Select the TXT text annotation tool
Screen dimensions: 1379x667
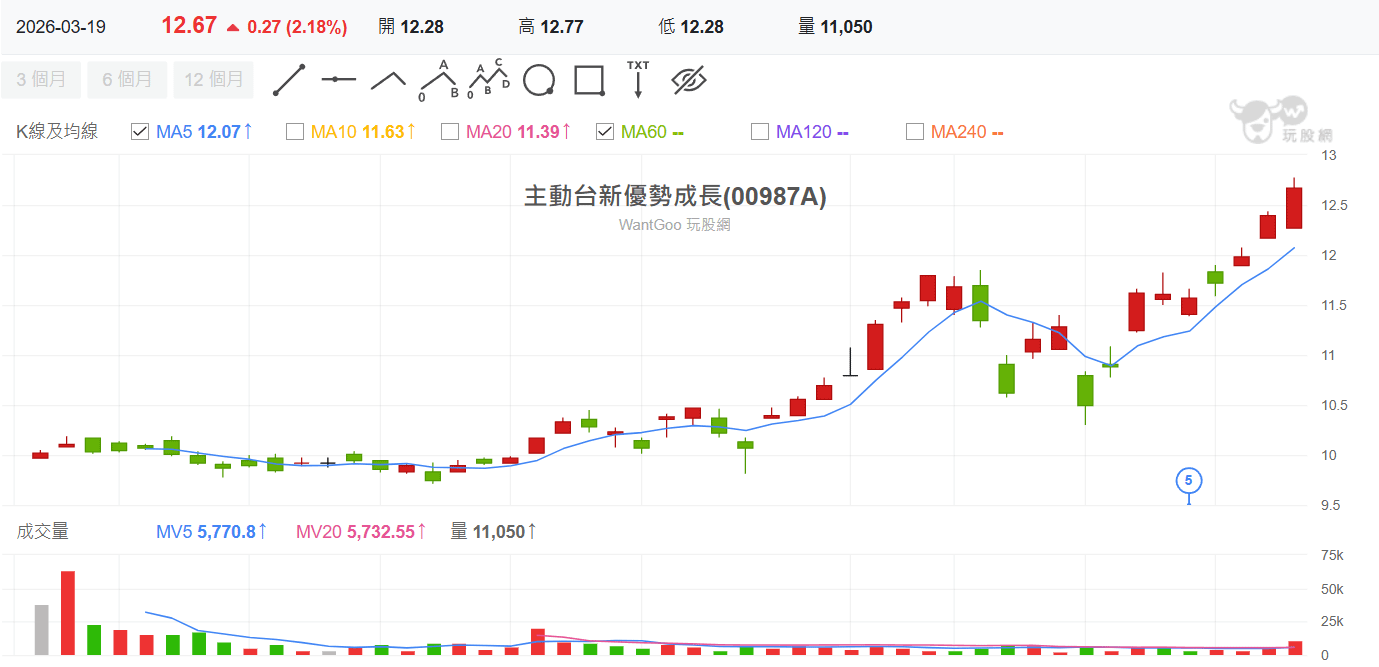coord(637,78)
